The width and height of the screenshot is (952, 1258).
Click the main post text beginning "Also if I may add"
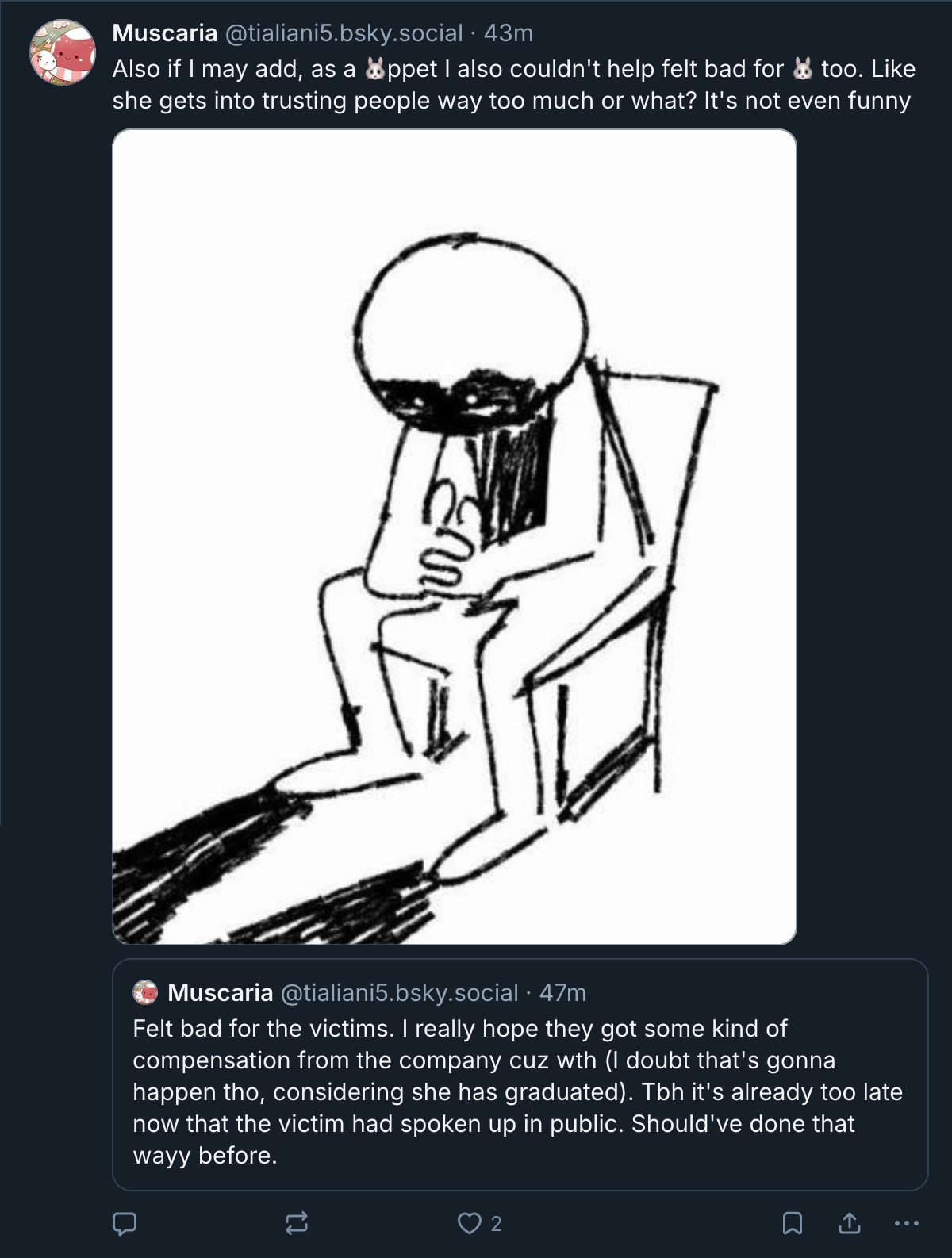pyautogui.click(x=514, y=85)
